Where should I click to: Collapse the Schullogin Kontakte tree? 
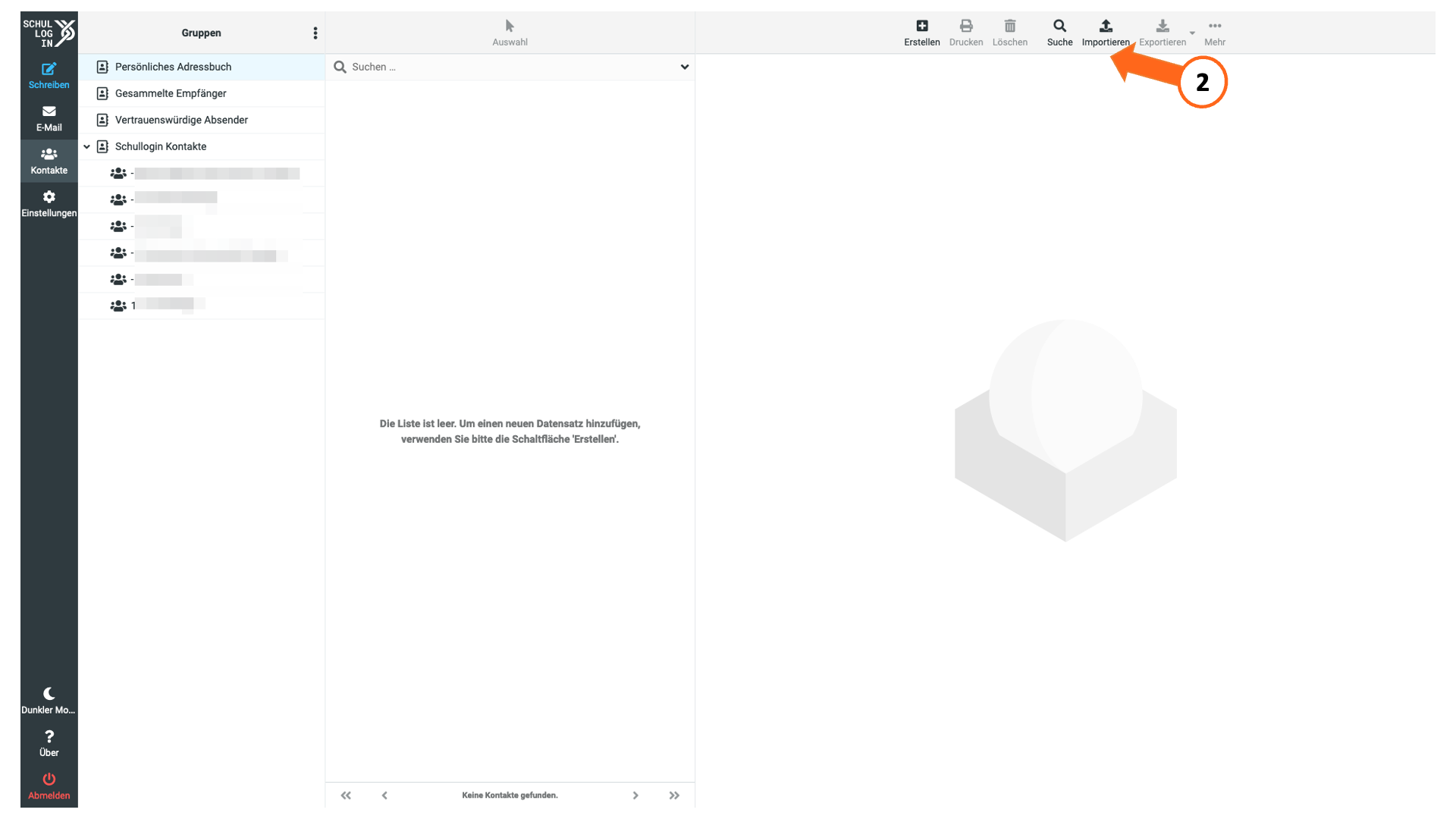tap(87, 146)
